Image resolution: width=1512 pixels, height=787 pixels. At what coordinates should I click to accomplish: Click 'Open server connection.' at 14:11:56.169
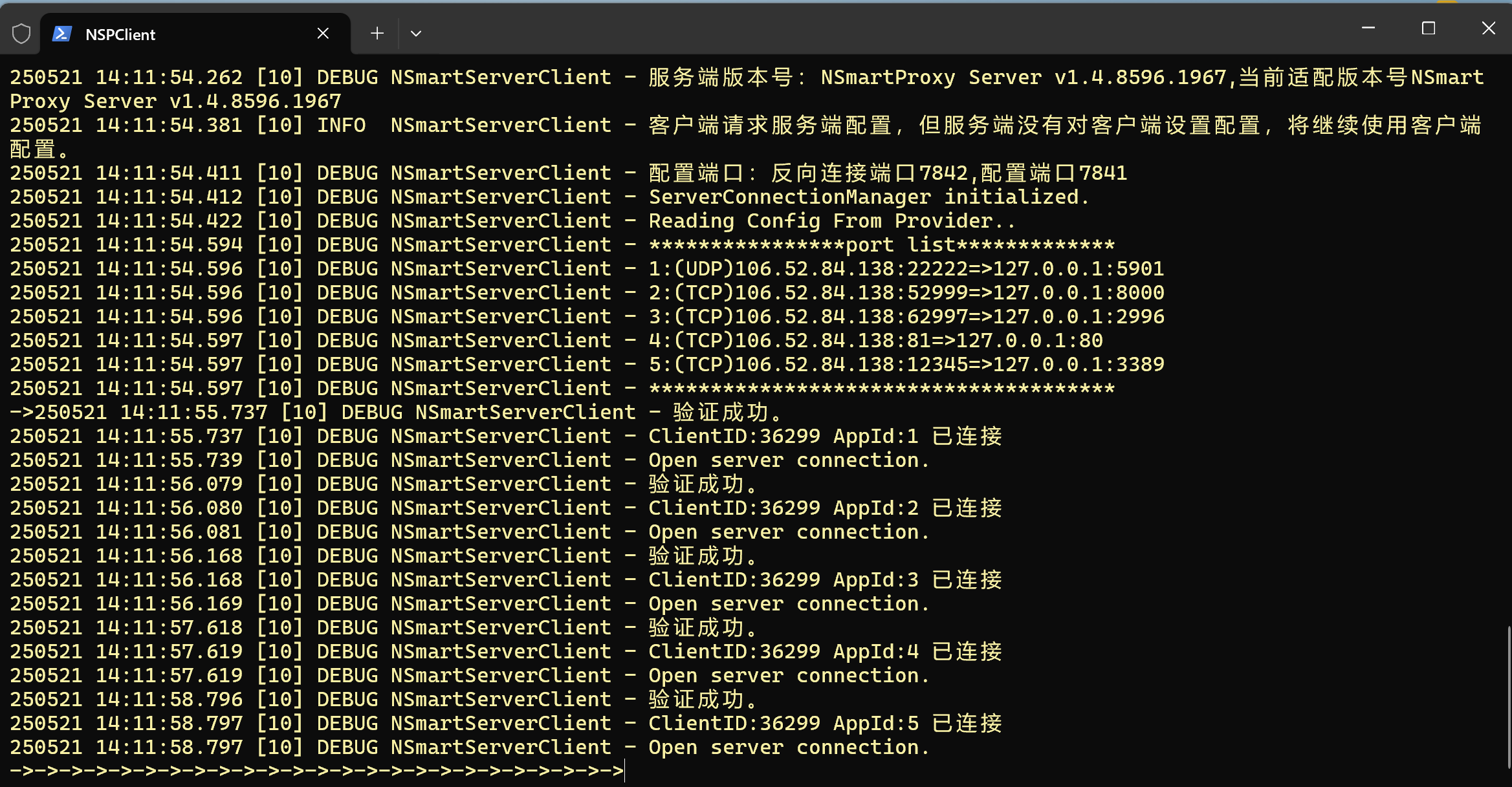point(789,603)
